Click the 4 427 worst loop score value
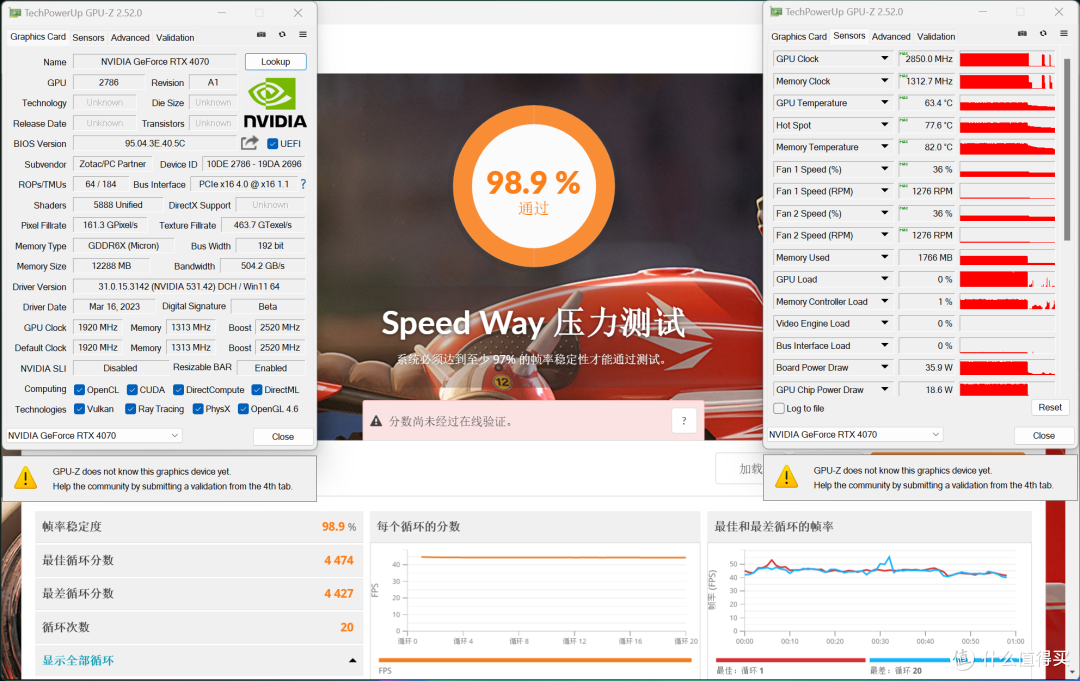Viewport: 1080px width, 681px height. point(338,594)
